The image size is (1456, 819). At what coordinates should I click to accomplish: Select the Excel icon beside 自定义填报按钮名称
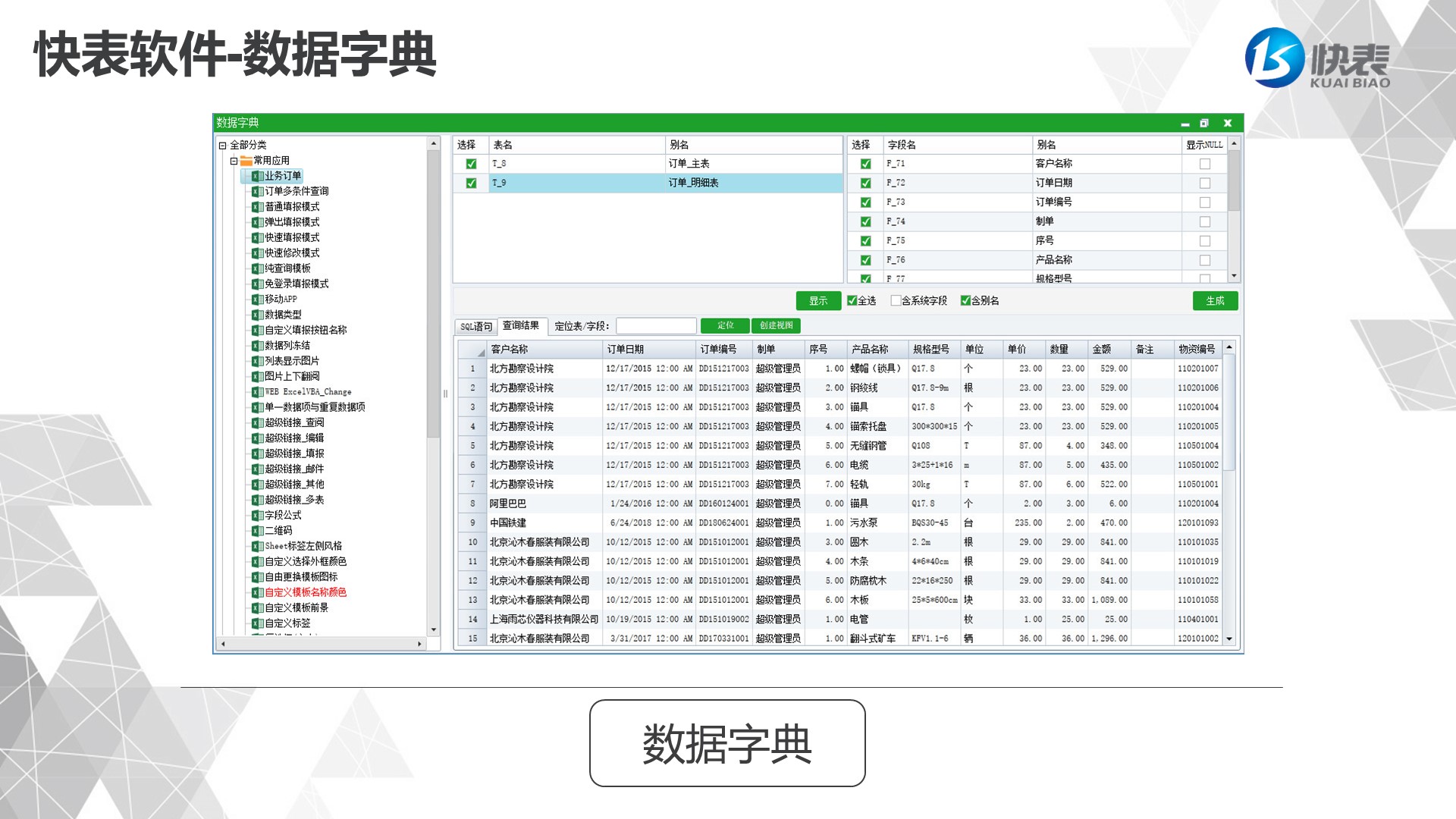pos(258,330)
